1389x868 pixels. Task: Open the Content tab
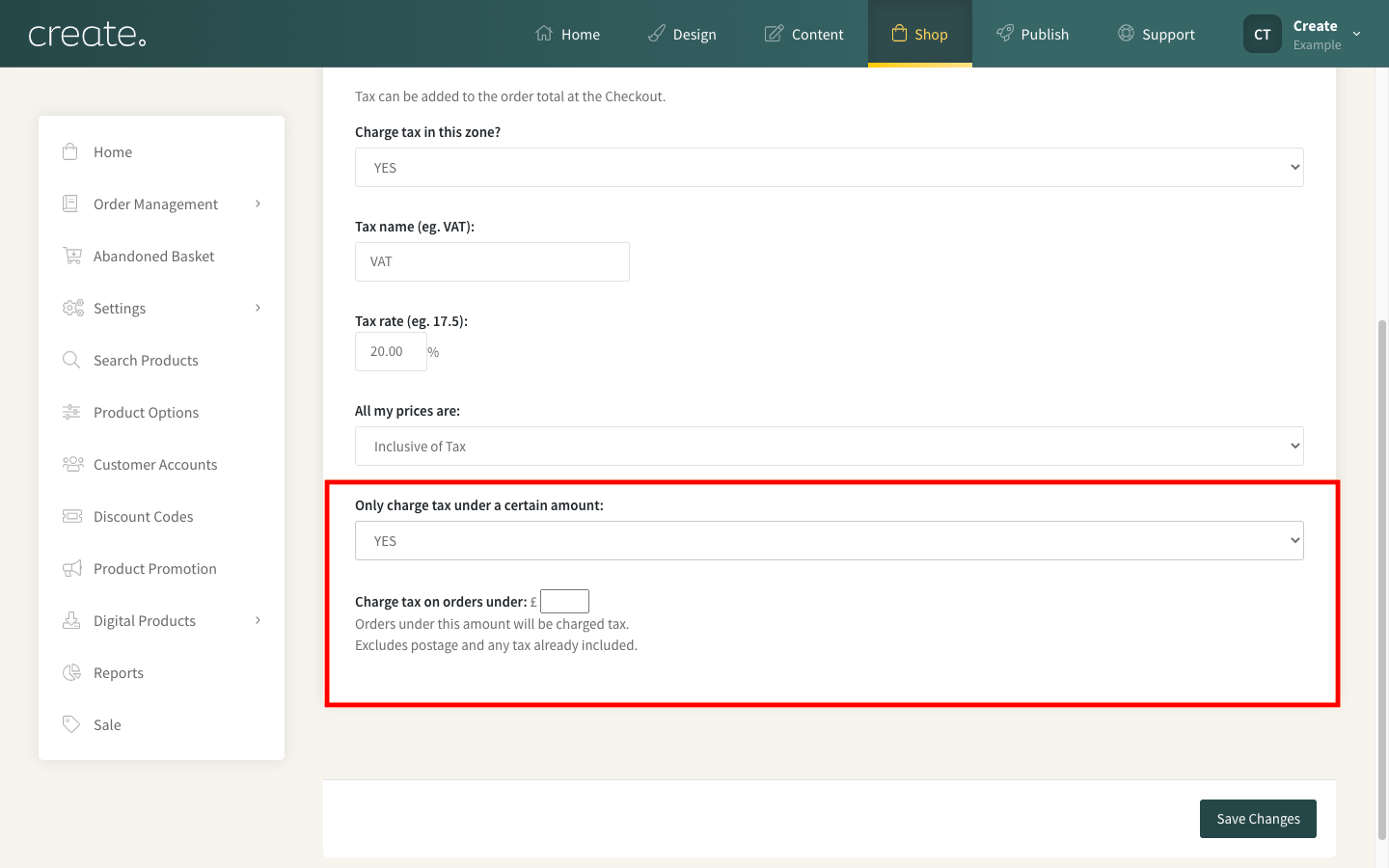pos(804,34)
